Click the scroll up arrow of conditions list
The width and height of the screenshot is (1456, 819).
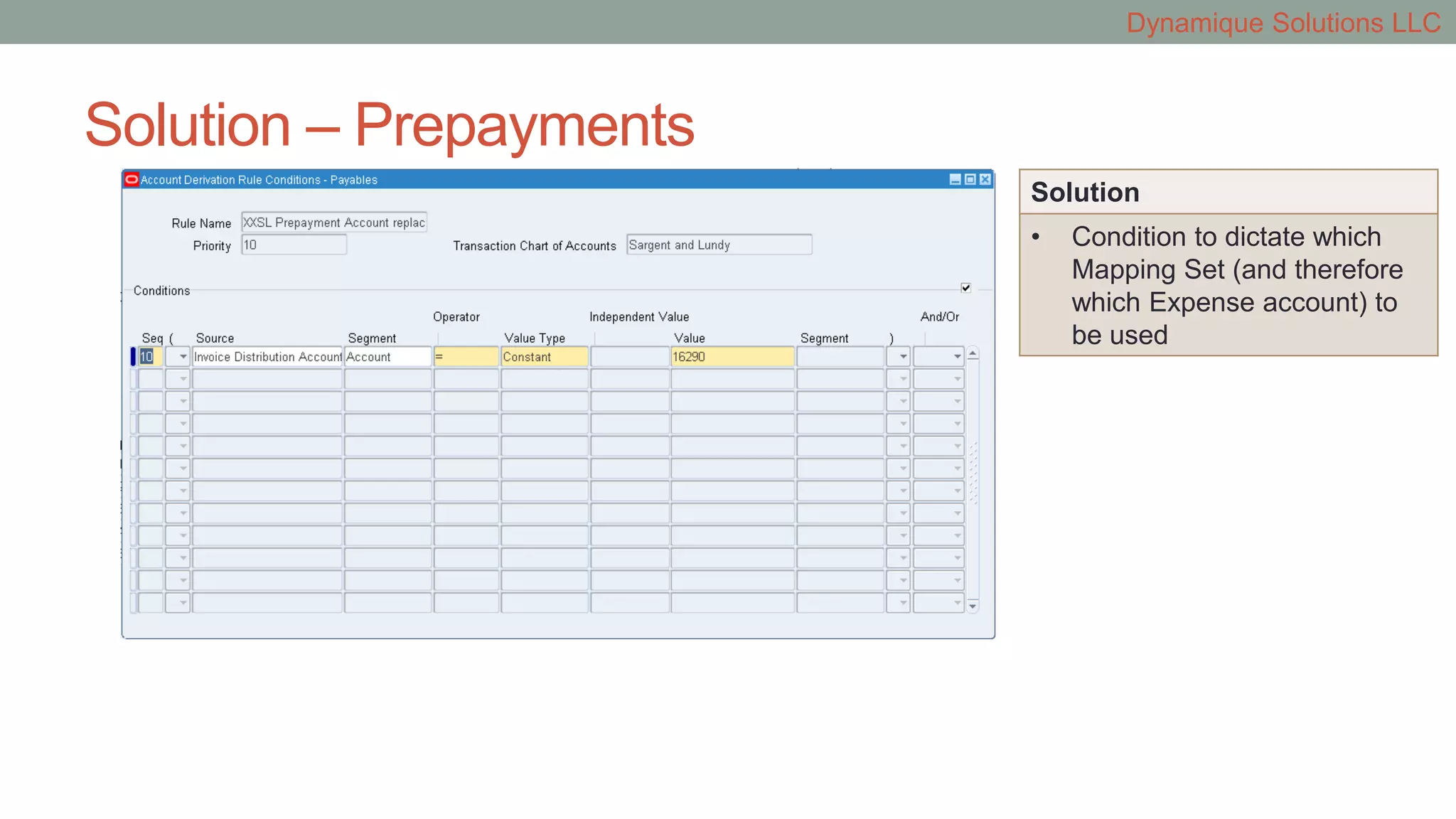(x=973, y=354)
